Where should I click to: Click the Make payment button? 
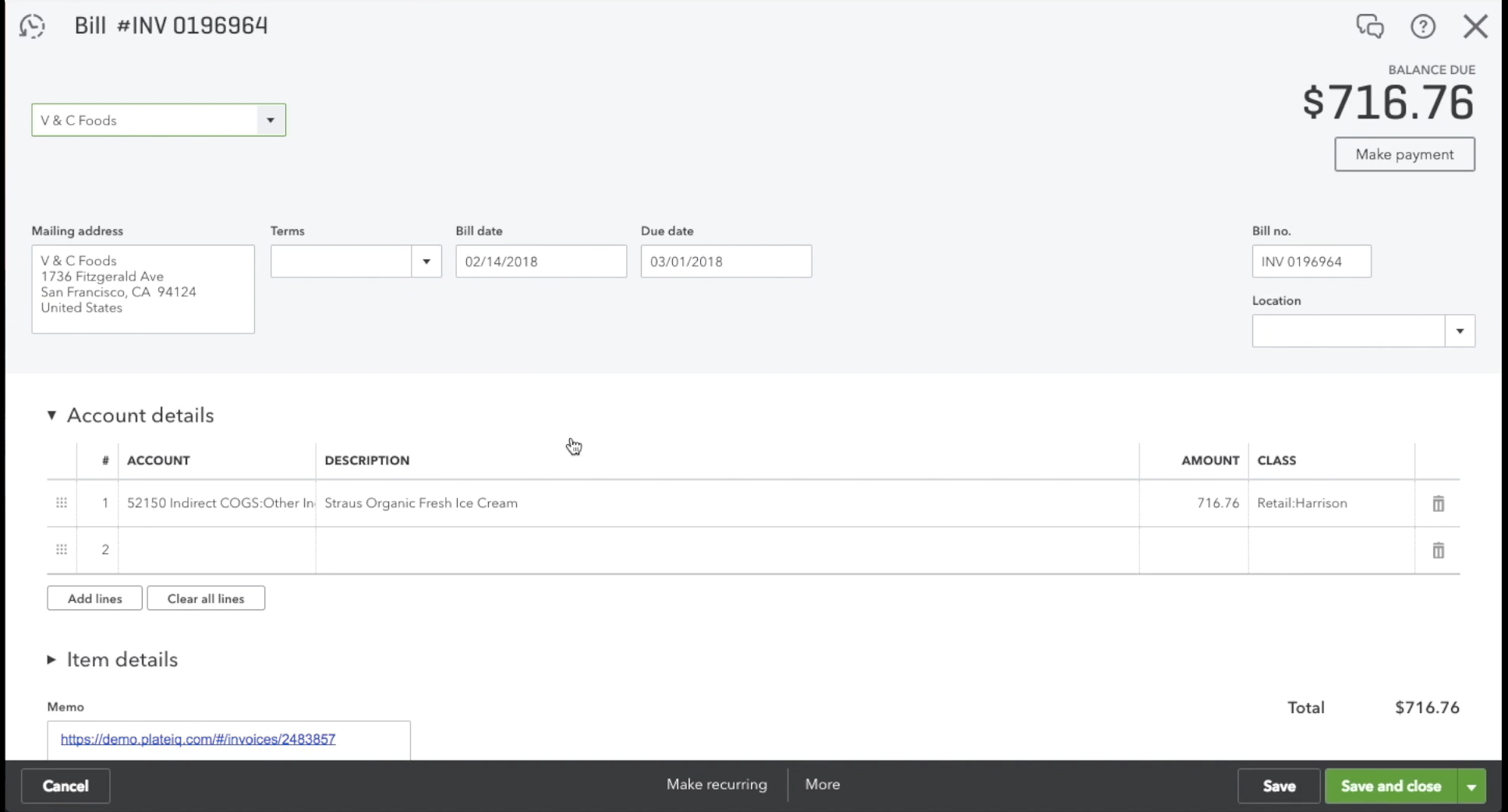pos(1404,154)
